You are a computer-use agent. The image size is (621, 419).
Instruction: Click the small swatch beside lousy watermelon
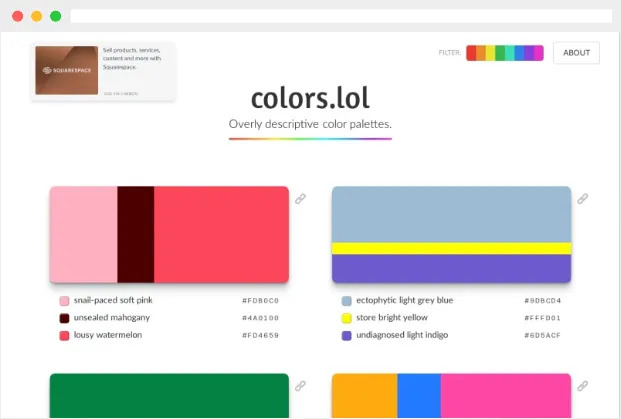pos(64,335)
